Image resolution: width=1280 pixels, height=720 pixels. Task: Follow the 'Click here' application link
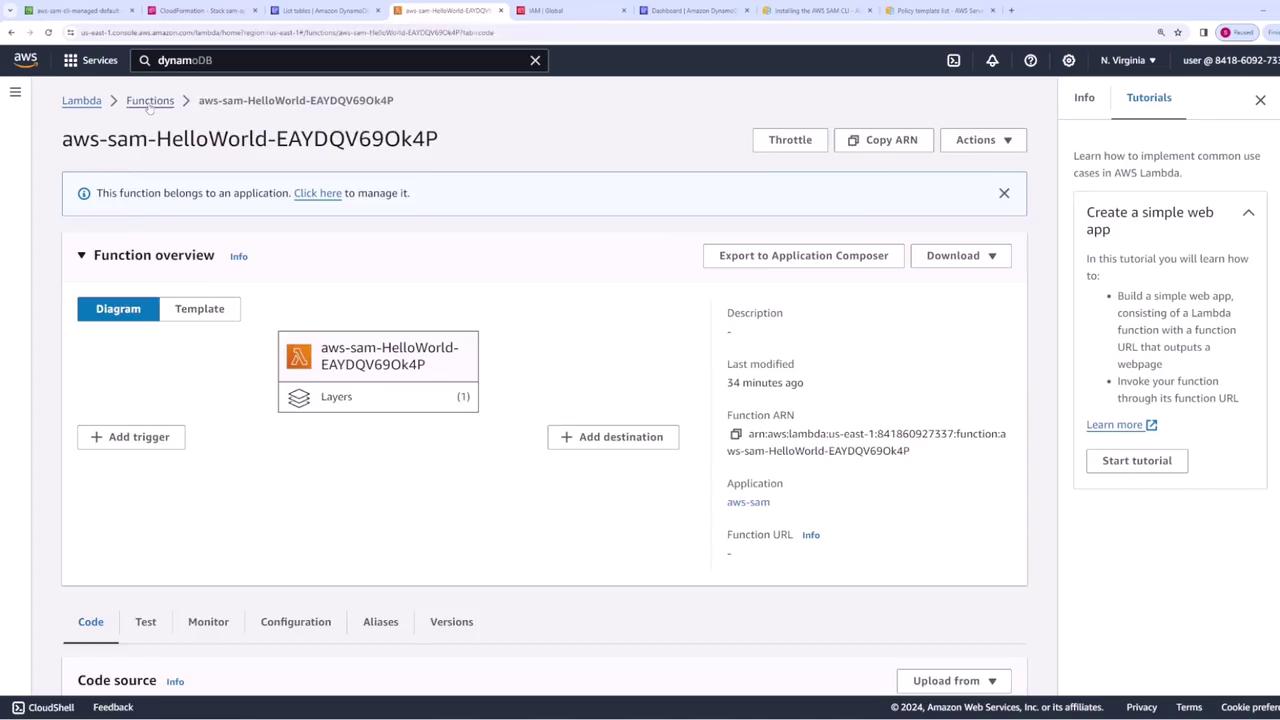[318, 193]
